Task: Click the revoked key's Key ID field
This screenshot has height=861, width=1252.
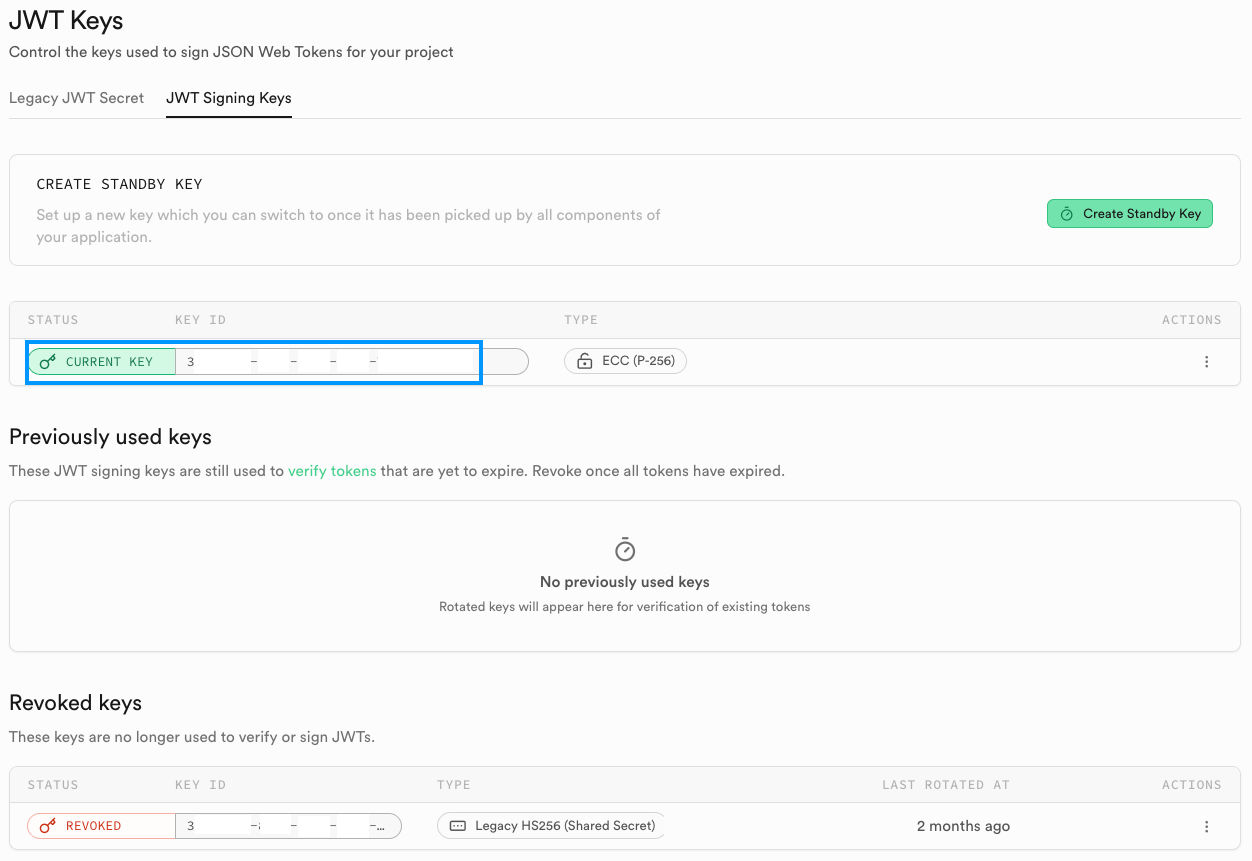Action: point(288,826)
